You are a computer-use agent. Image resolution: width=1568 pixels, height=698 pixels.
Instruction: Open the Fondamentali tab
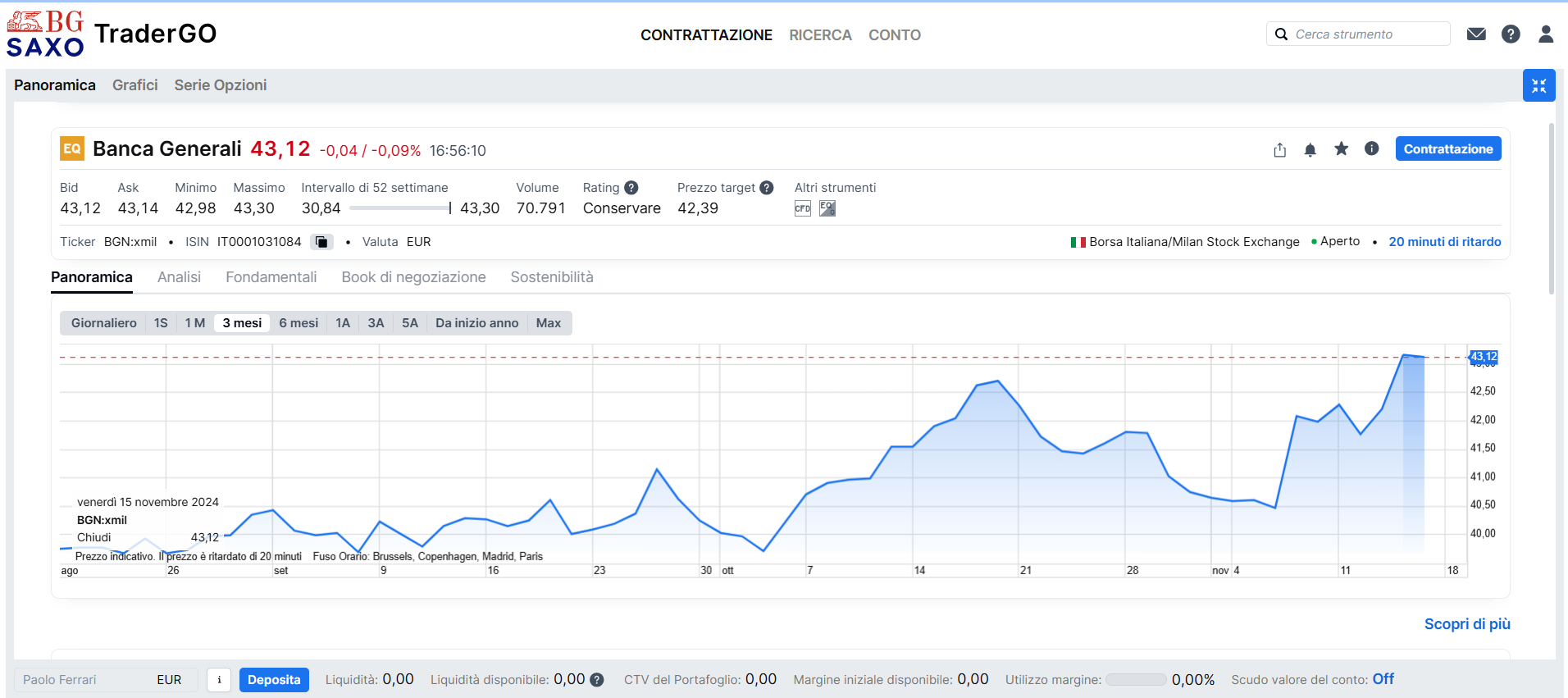point(271,277)
